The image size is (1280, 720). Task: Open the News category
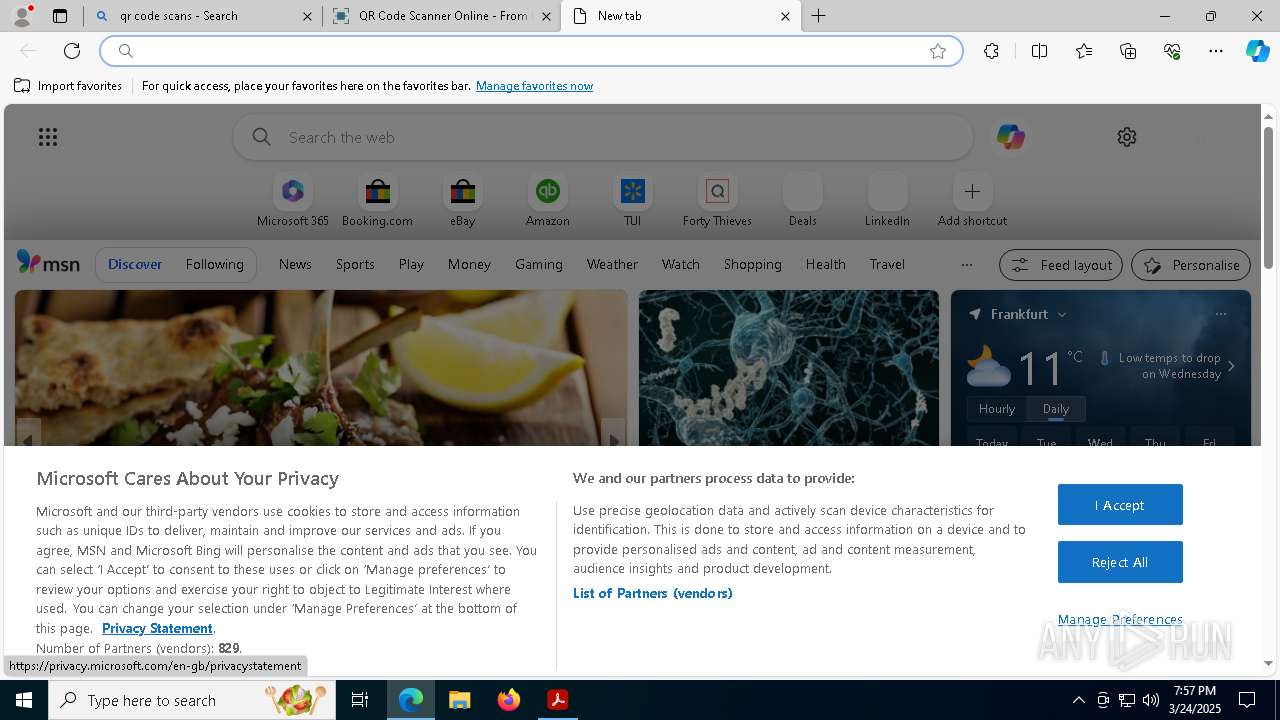[x=295, y=264]
